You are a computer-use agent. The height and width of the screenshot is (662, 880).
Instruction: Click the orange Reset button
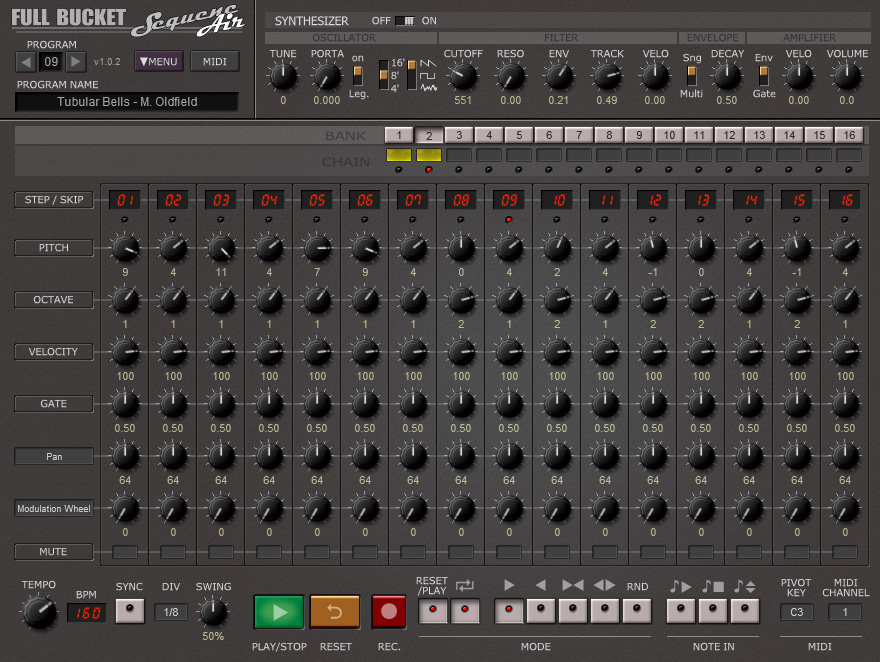click(x=334, y=612)
